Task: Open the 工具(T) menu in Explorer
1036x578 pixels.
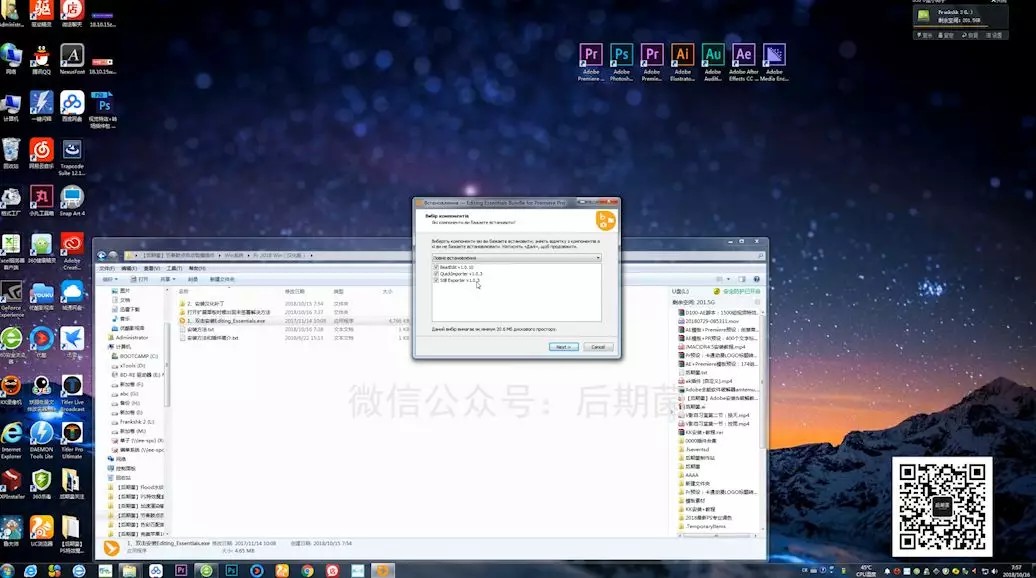Action: click(174, 268)
